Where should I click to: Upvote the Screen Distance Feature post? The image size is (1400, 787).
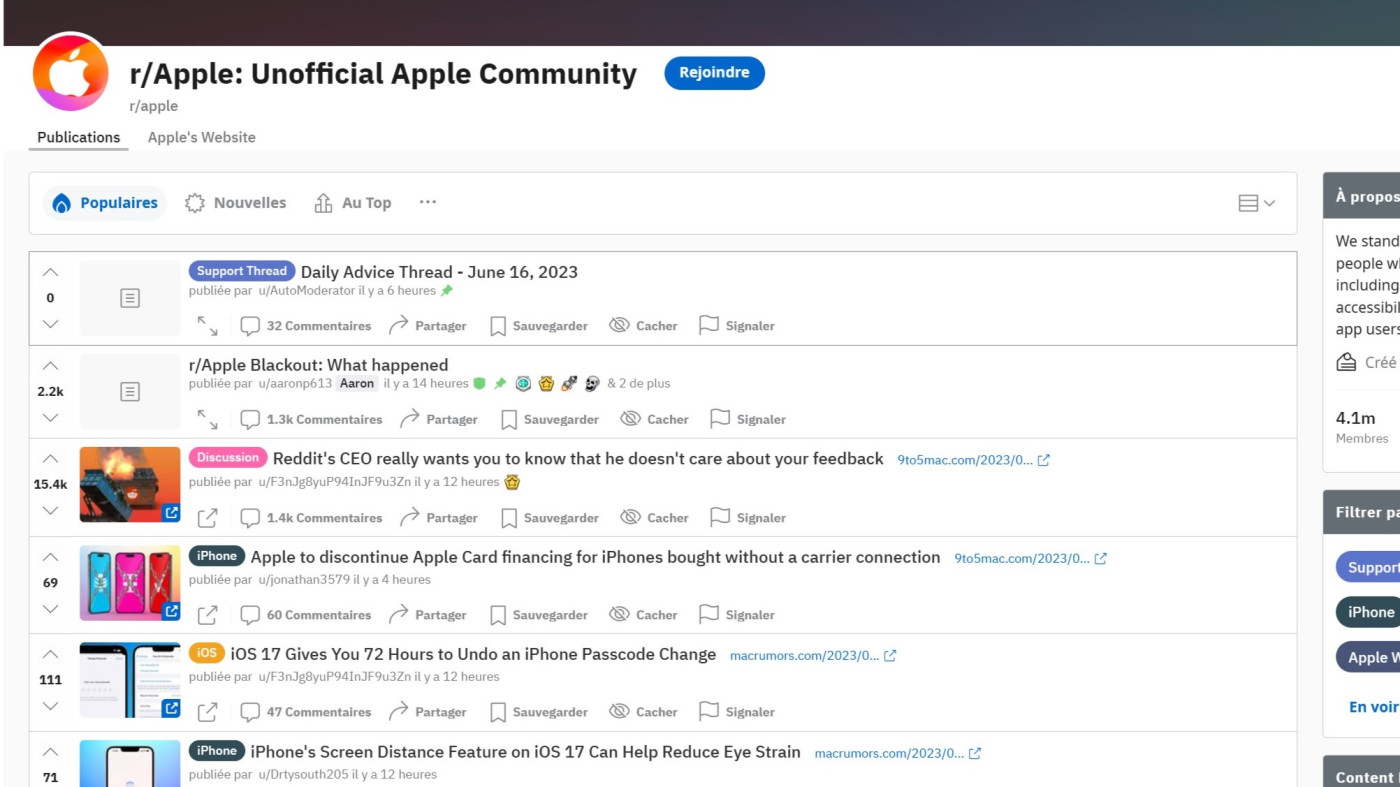[50, 752]
